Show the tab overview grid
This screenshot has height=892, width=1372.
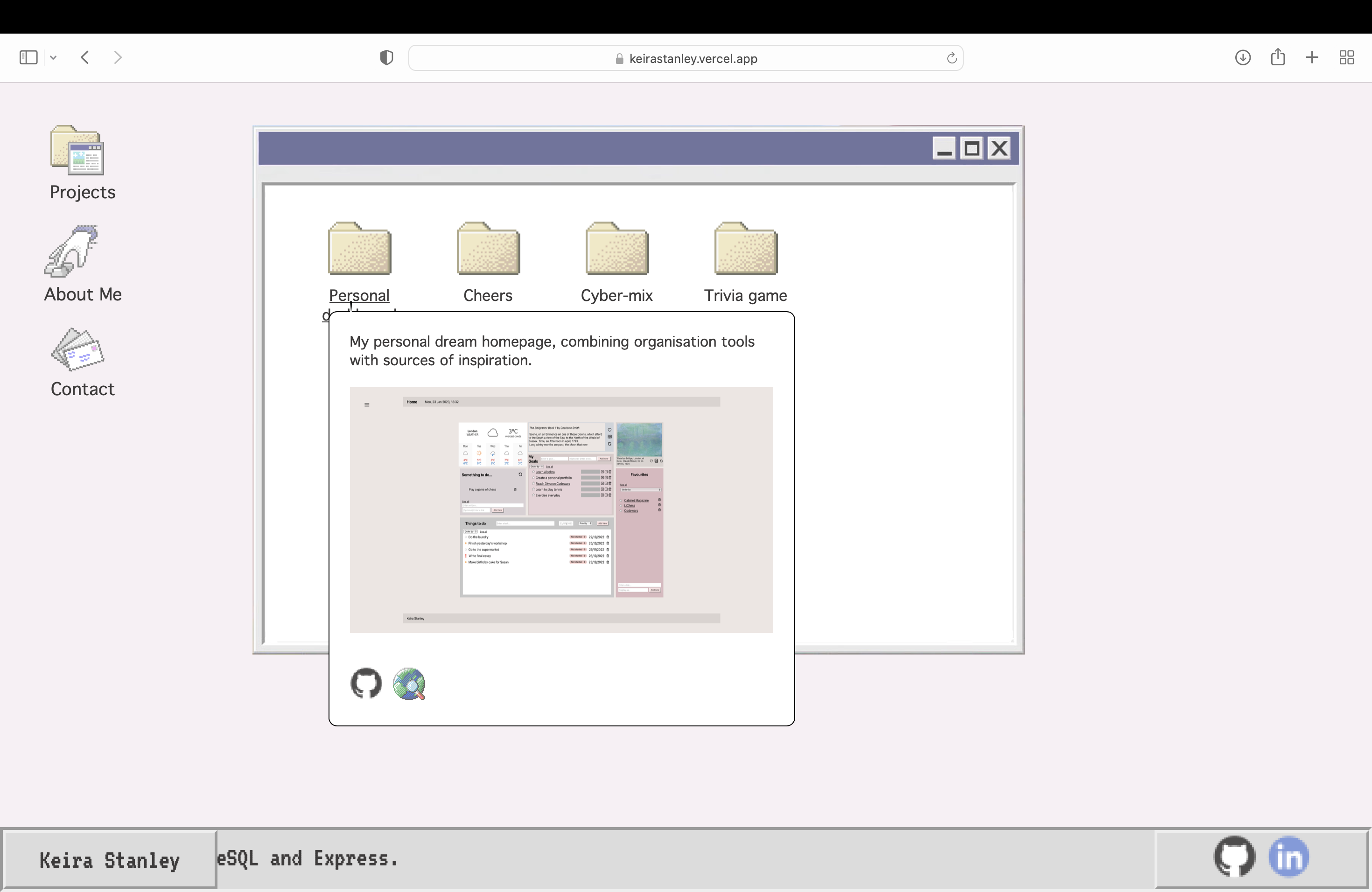[1346, 58]
